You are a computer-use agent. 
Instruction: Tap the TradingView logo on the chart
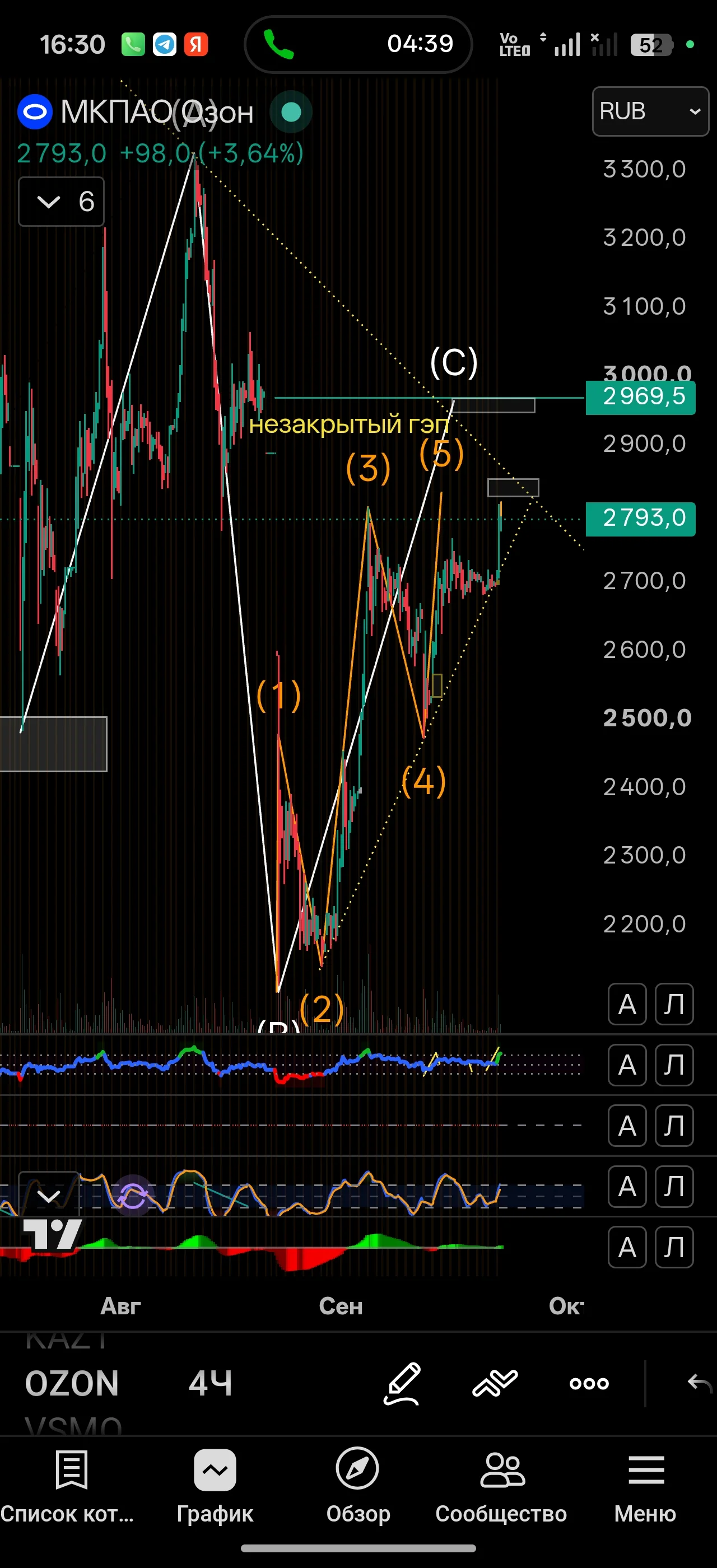51,1234
